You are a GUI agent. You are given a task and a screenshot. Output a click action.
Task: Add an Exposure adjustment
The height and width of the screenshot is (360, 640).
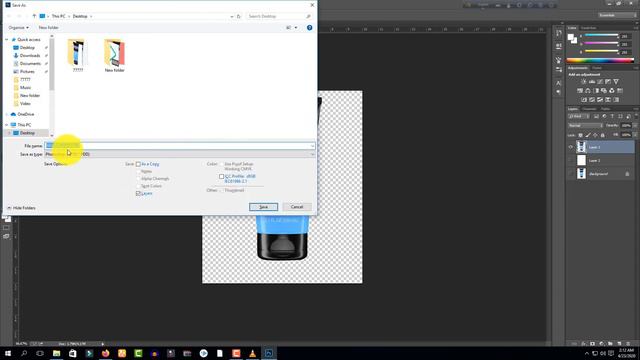click(608, 82)
